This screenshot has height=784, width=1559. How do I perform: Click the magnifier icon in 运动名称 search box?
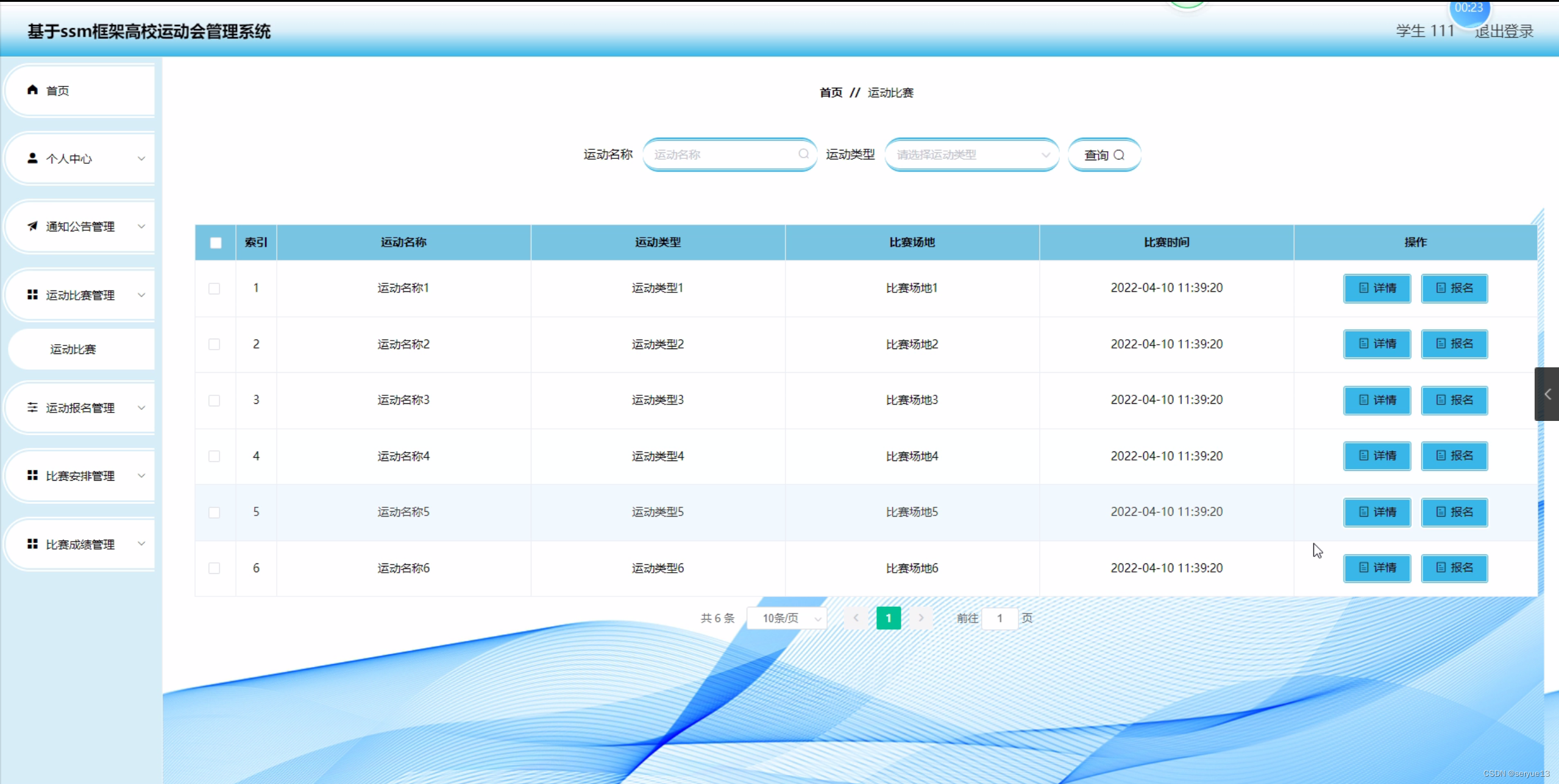point(803,154)
